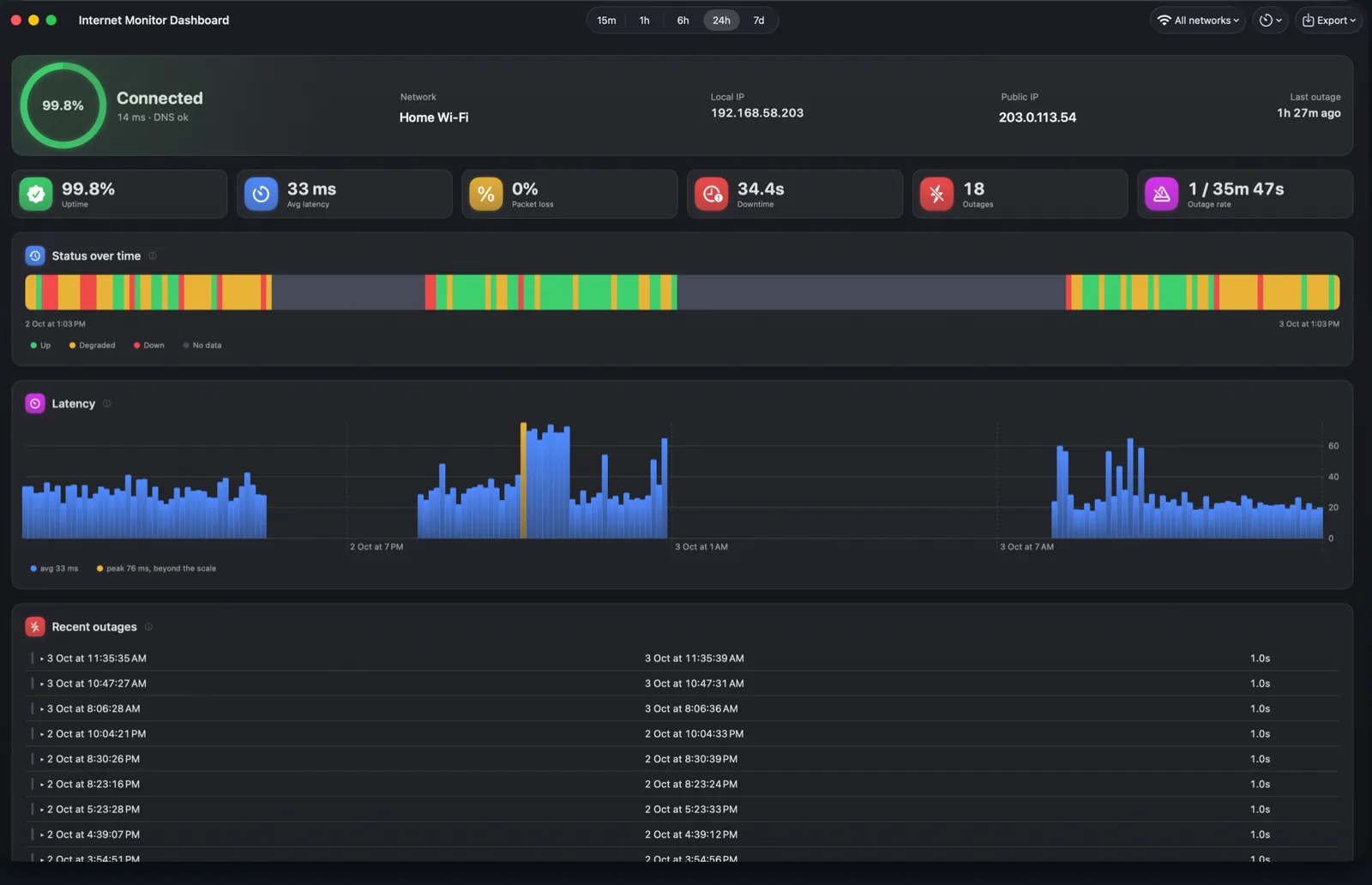This screenshot has width=1372, height=885.
Task: Open the Export dropdown menu
Action: click(x=1328, y=21)
